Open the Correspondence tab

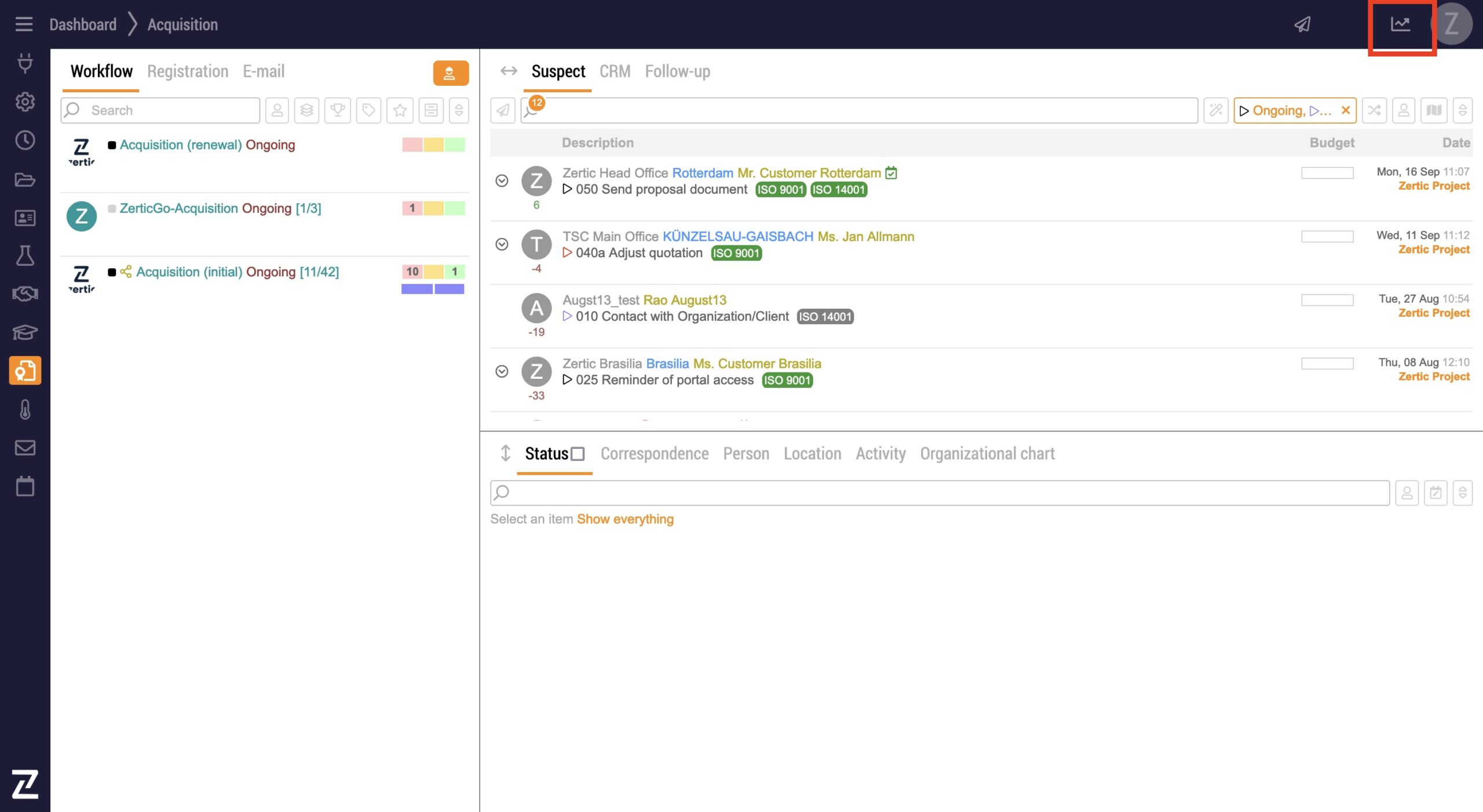(654, 453)
